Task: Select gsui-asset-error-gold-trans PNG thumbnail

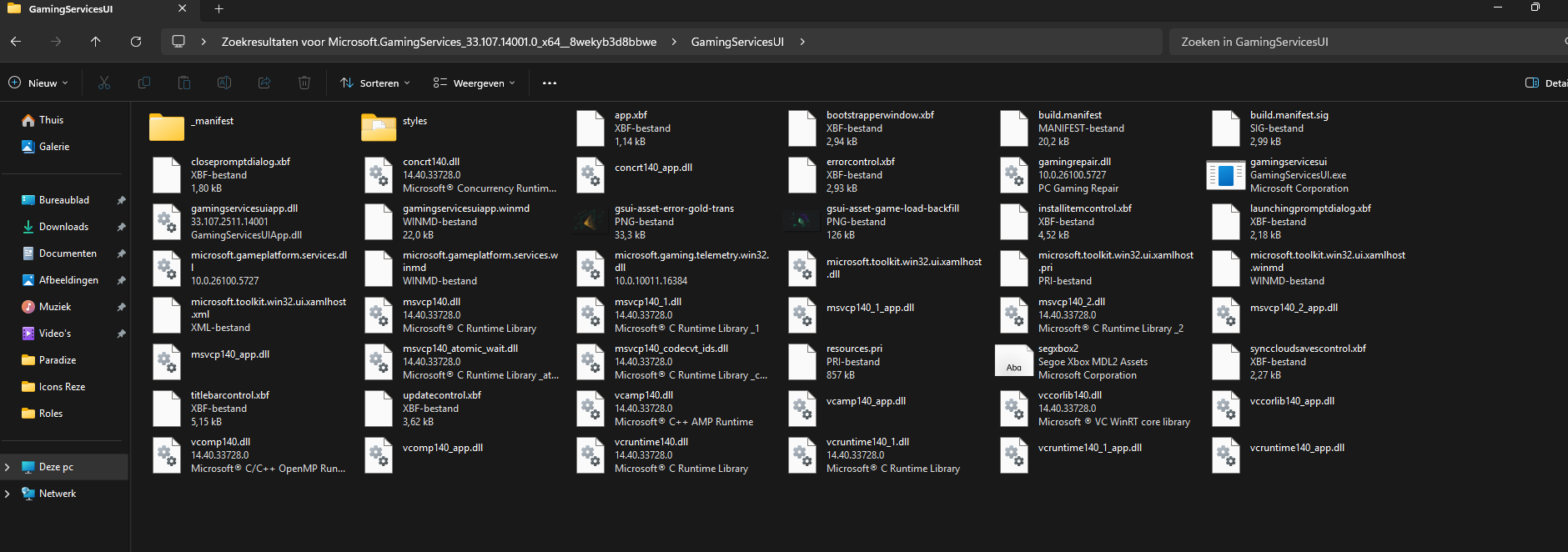Action: (x=591, y=221)
